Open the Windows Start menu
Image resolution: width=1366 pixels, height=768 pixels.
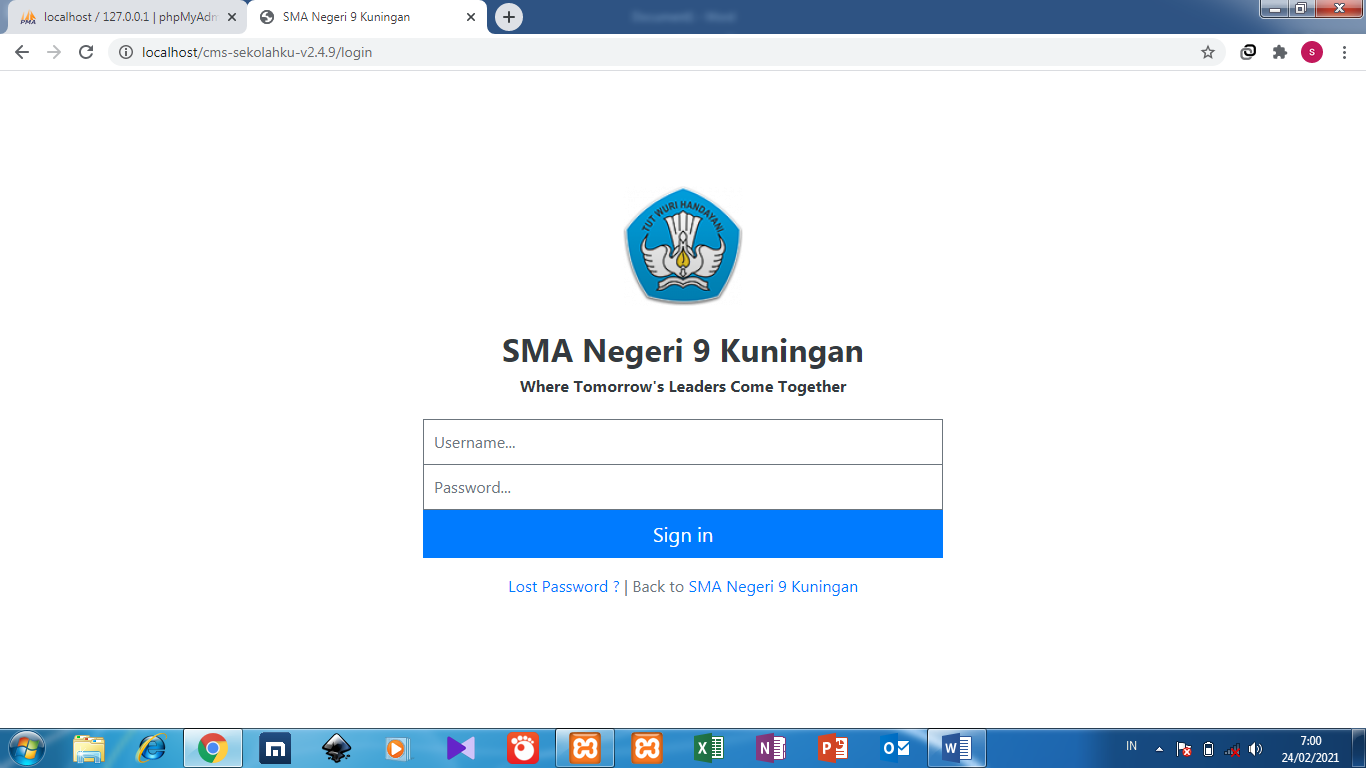pyautogui.click(x=25, y=748)
